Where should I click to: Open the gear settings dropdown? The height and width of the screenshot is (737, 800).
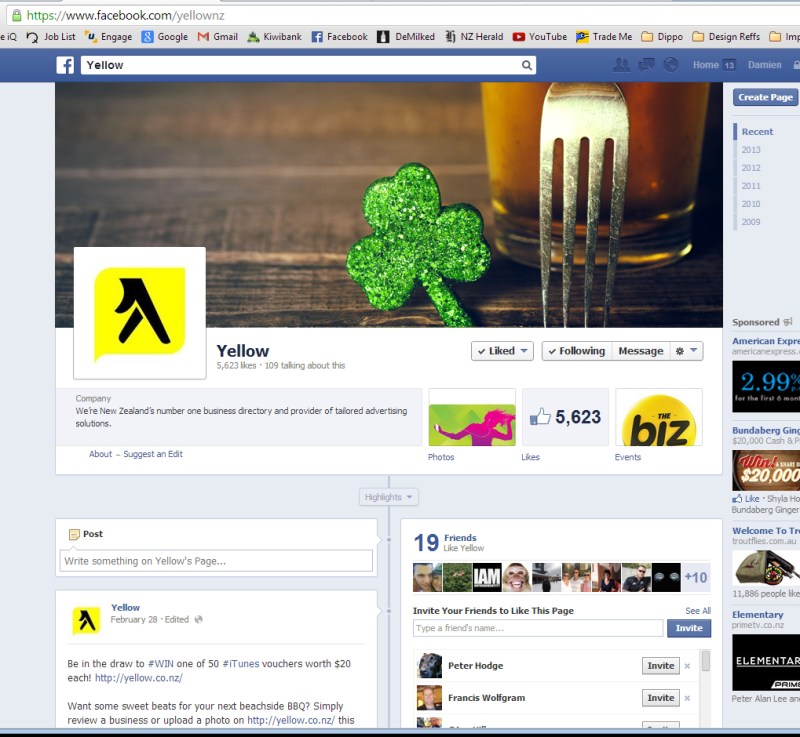[688, 351]
